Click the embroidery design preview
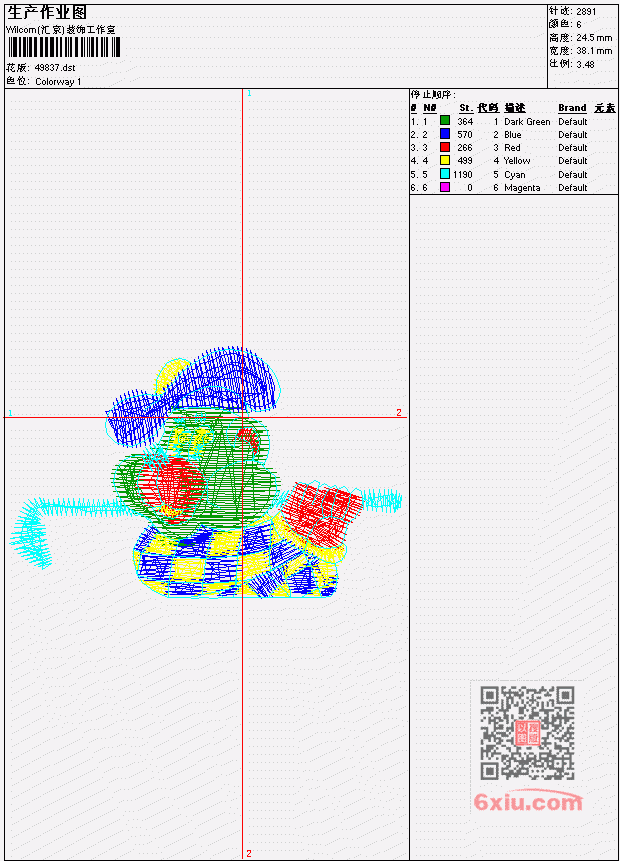The width and height of the screenshot is (620, 861). click(206, 473)
